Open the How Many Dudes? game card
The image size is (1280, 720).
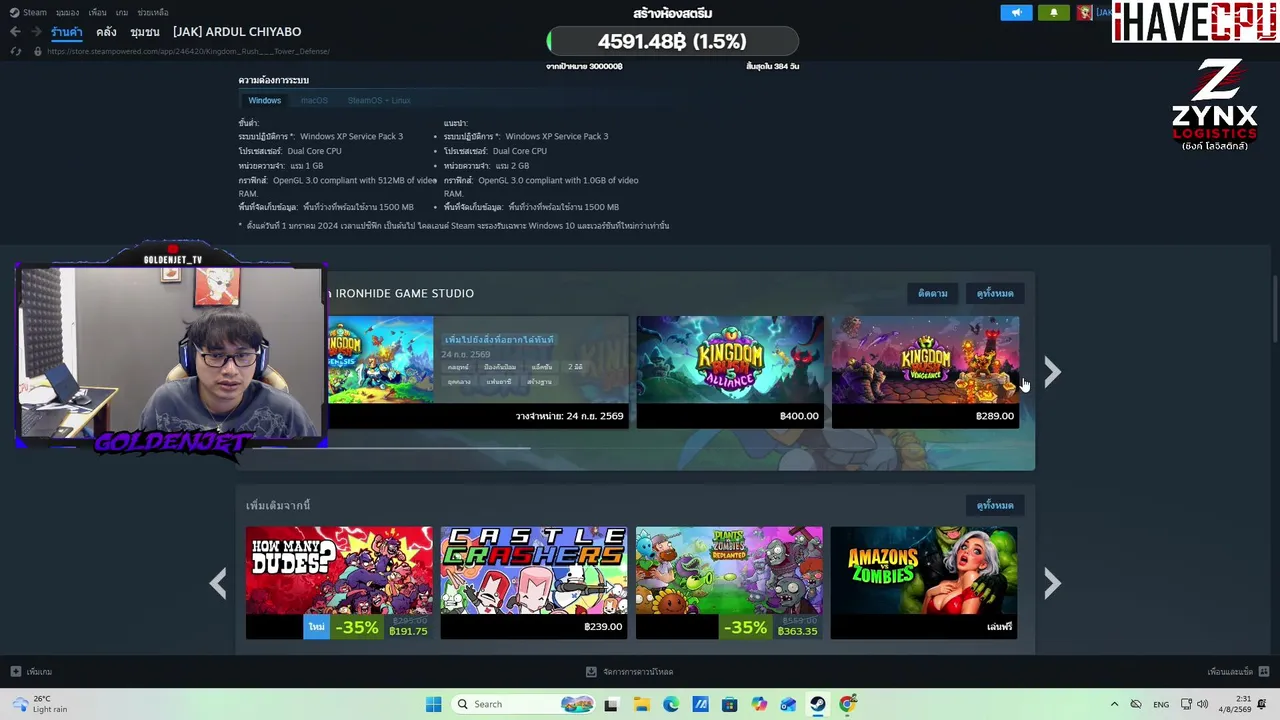pyautogui.click(x=339, y=583)
